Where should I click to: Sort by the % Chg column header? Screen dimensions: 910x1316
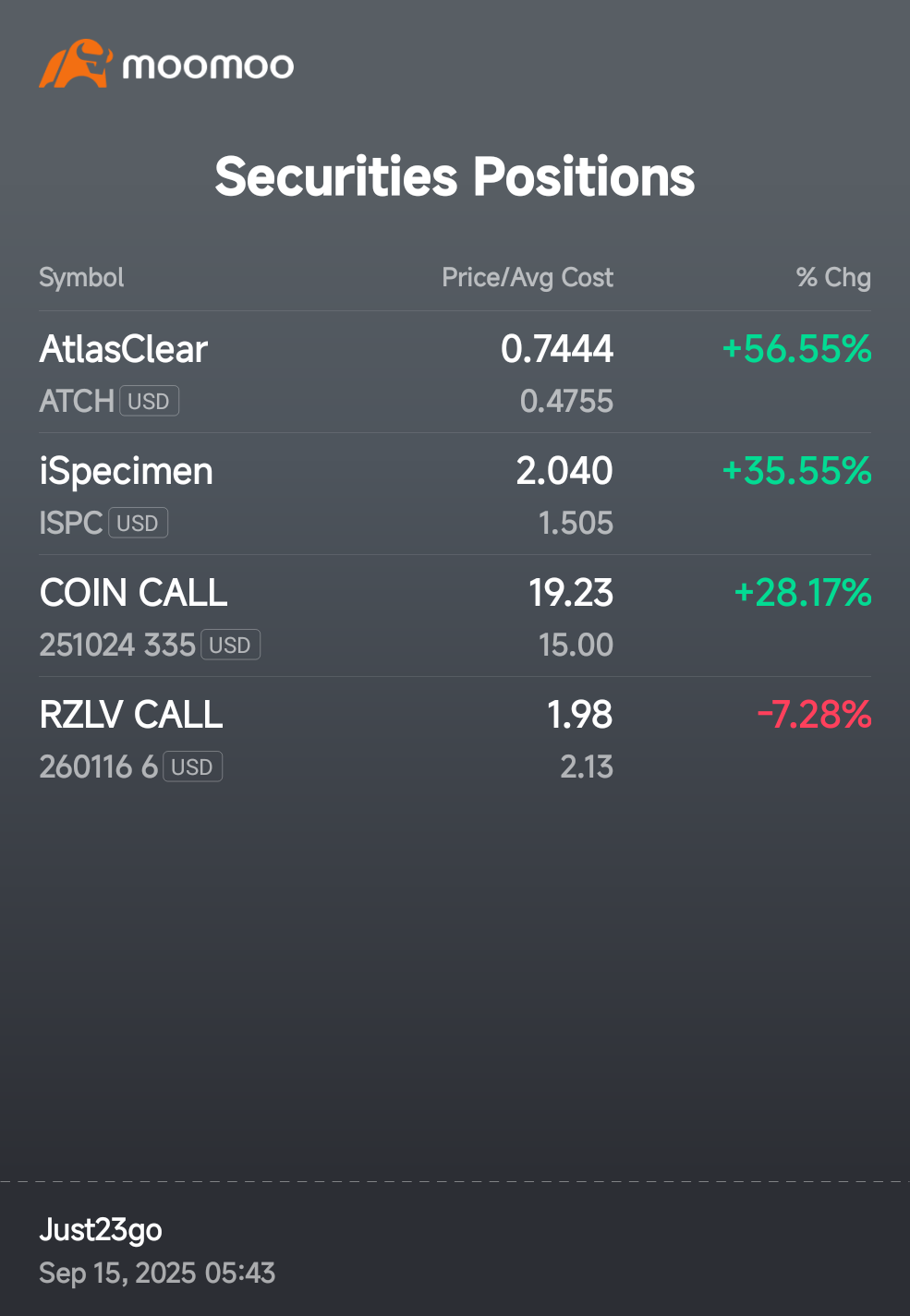coord(833,277)
